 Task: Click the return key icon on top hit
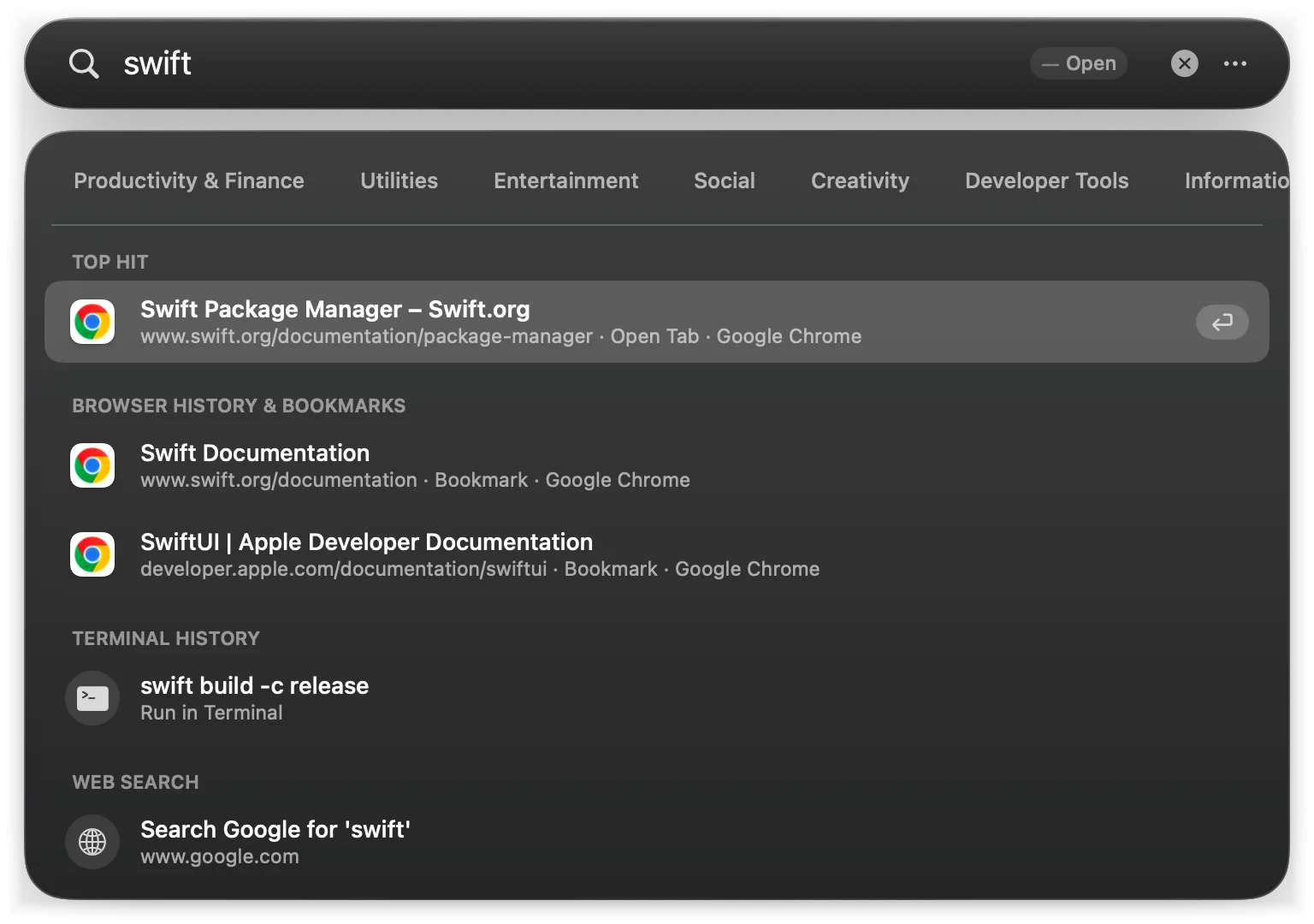click(1222, 322)
